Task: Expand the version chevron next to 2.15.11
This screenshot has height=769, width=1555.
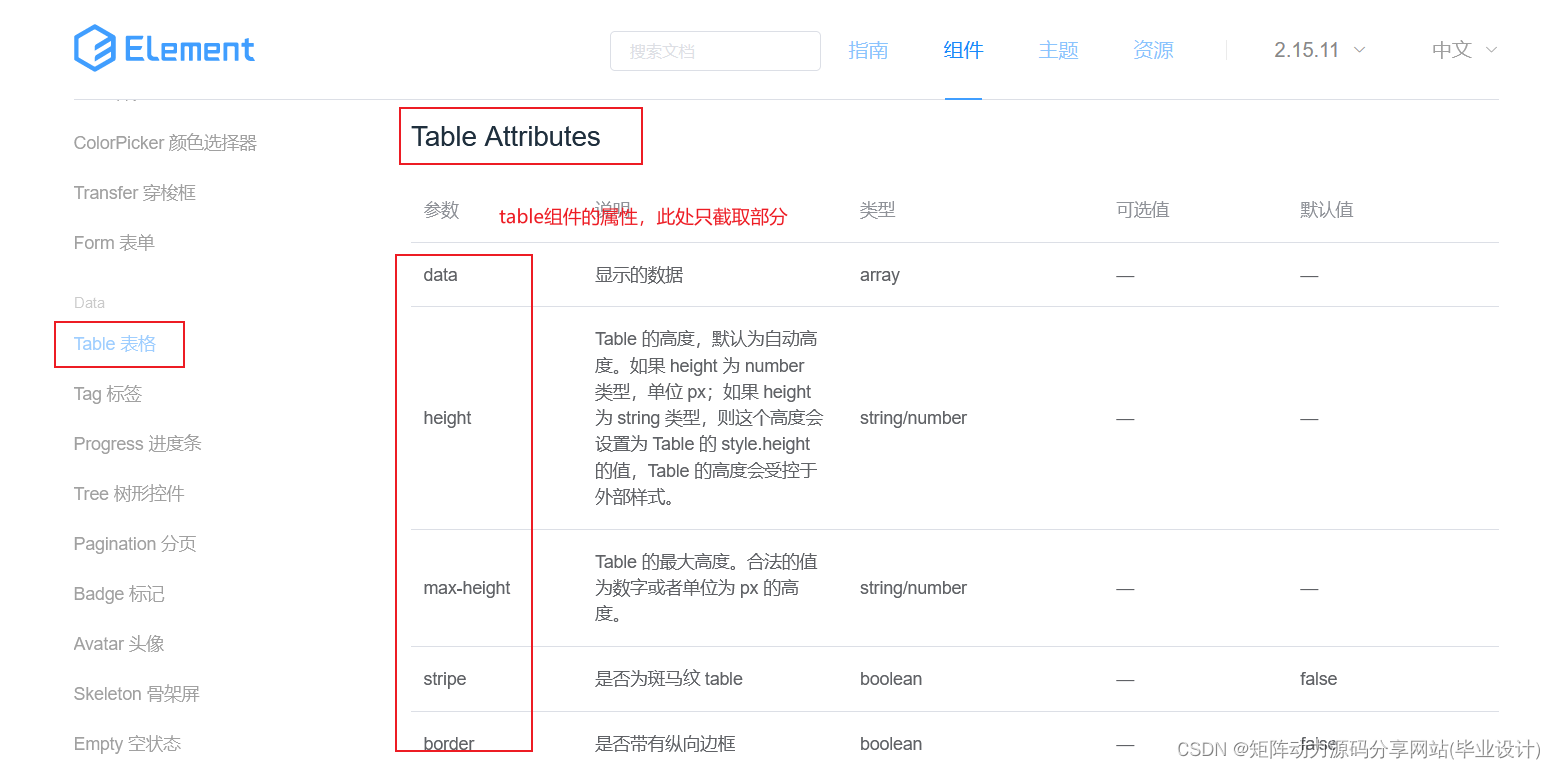Action: click(x=1360, y=50)
